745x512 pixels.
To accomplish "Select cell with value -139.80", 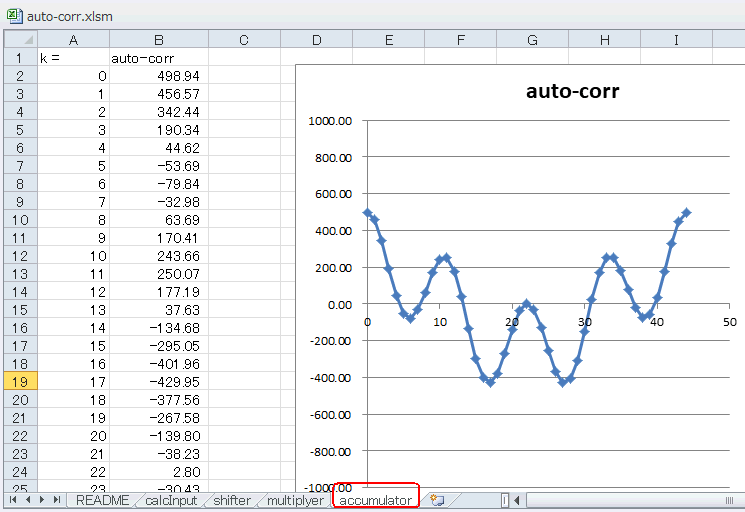I will [159, 436].
